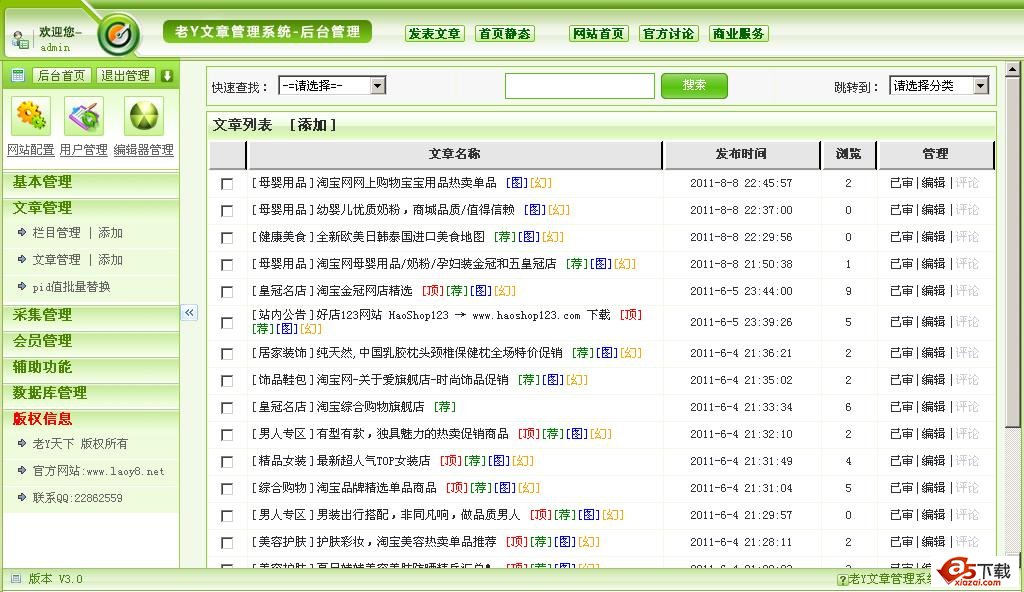Open 发表文章 in the top menu
Image resolution: width=1024 pixels, height=592 pixels.
pyautogui.click(x=435, y=34)
